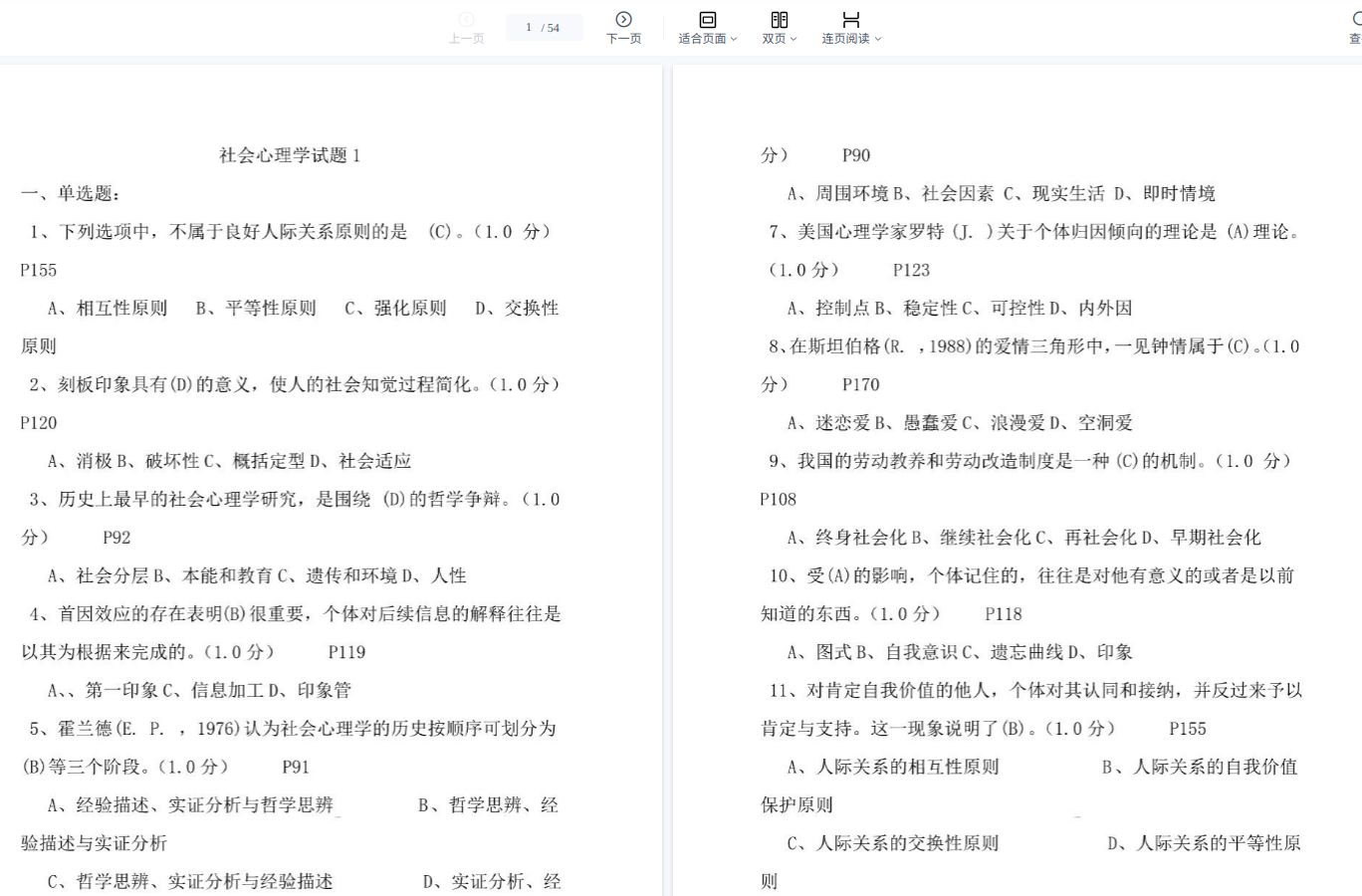Click the 下一页 text label
The width and height of the screenshot is (1362, 896).
[x=623, y=39]
